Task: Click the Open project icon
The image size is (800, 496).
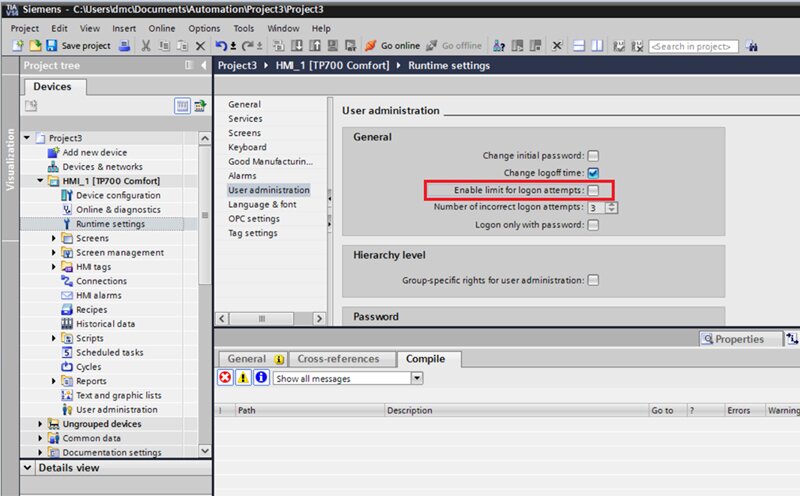Action: click(35, 46)
